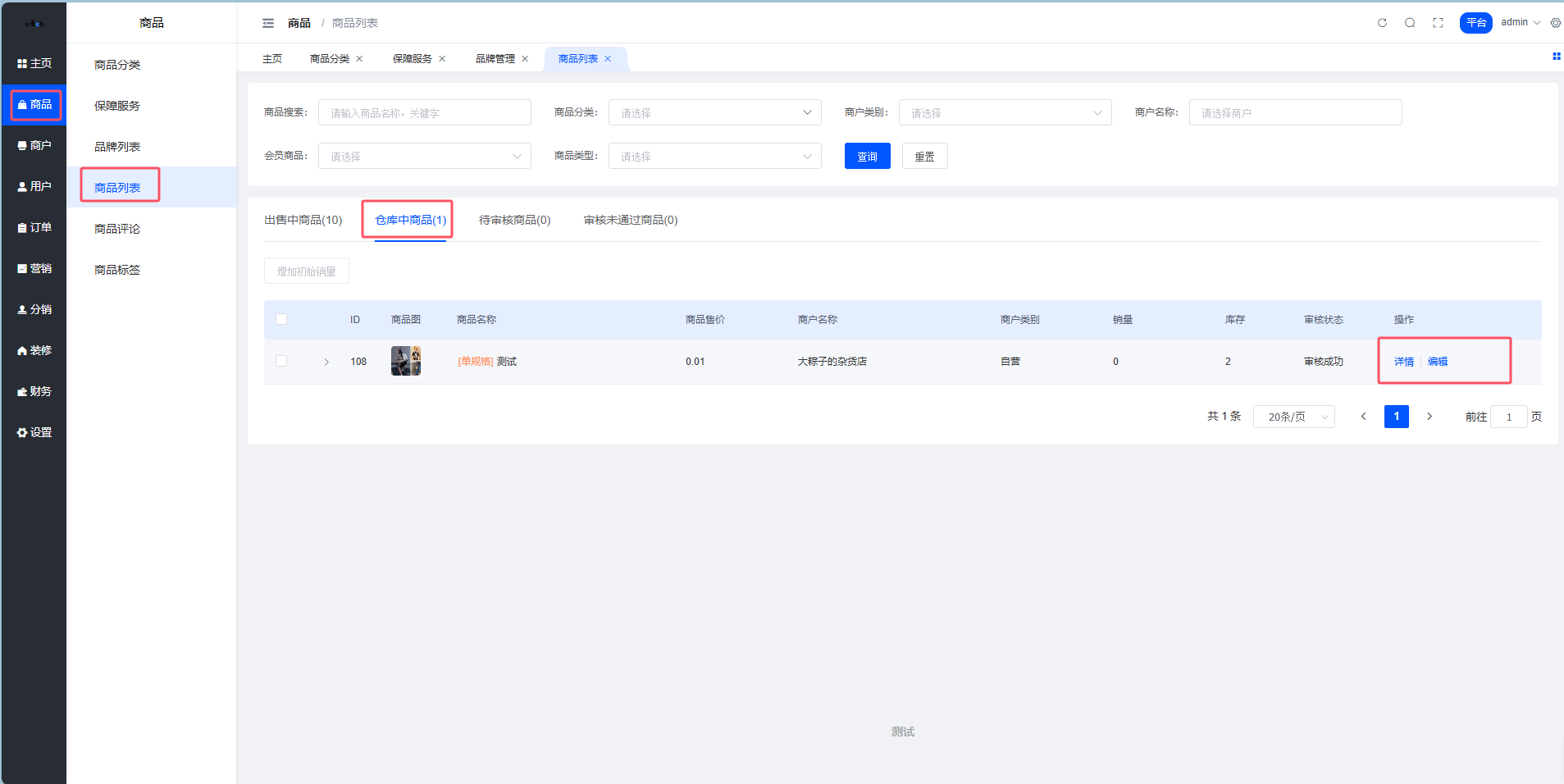The width and height of the screenshot is (1564, 784).
Task: Open the 订单 sidebar section
Action: pos(34,228)
